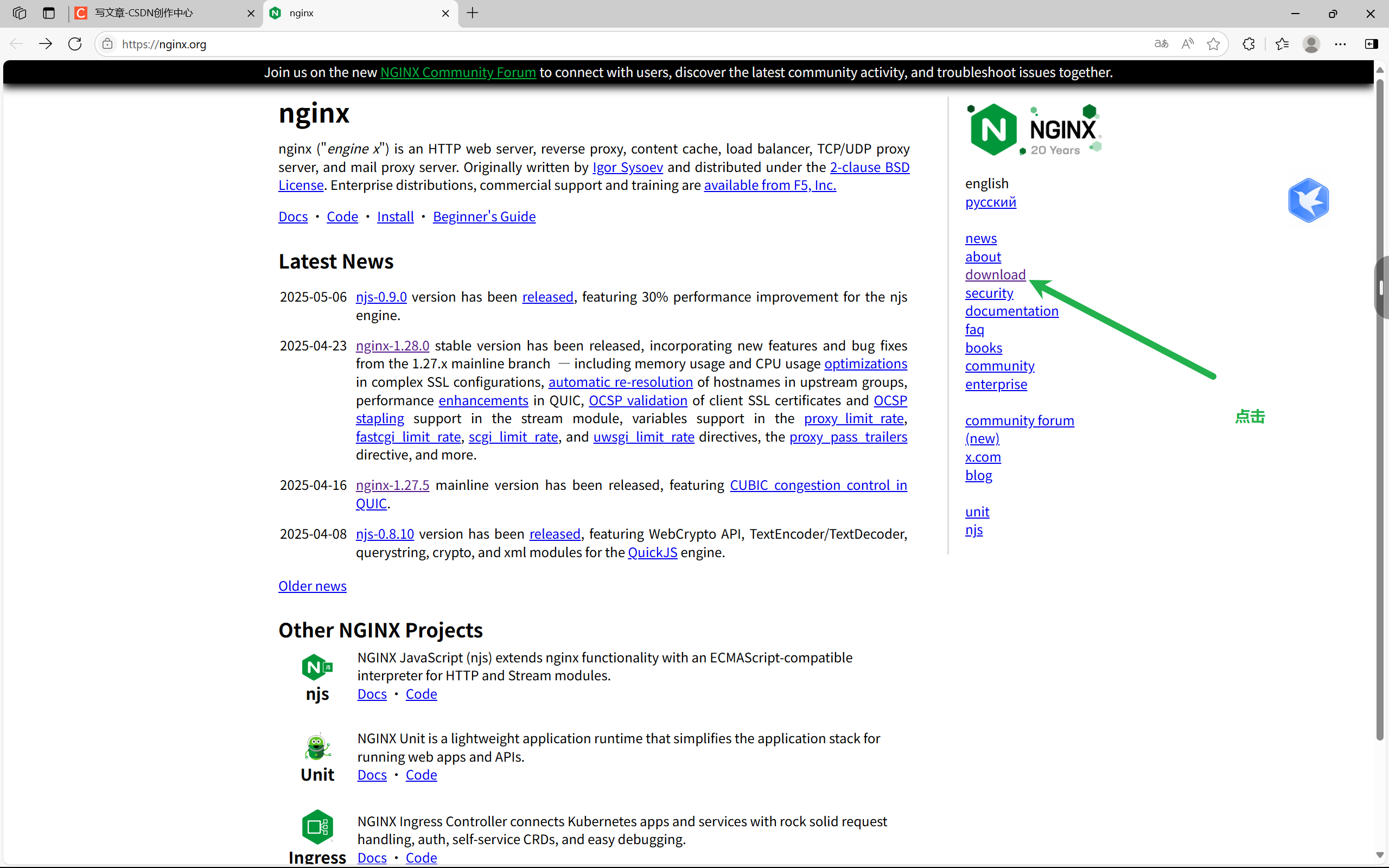Open the security sidebar link

[x=989, y=293]
